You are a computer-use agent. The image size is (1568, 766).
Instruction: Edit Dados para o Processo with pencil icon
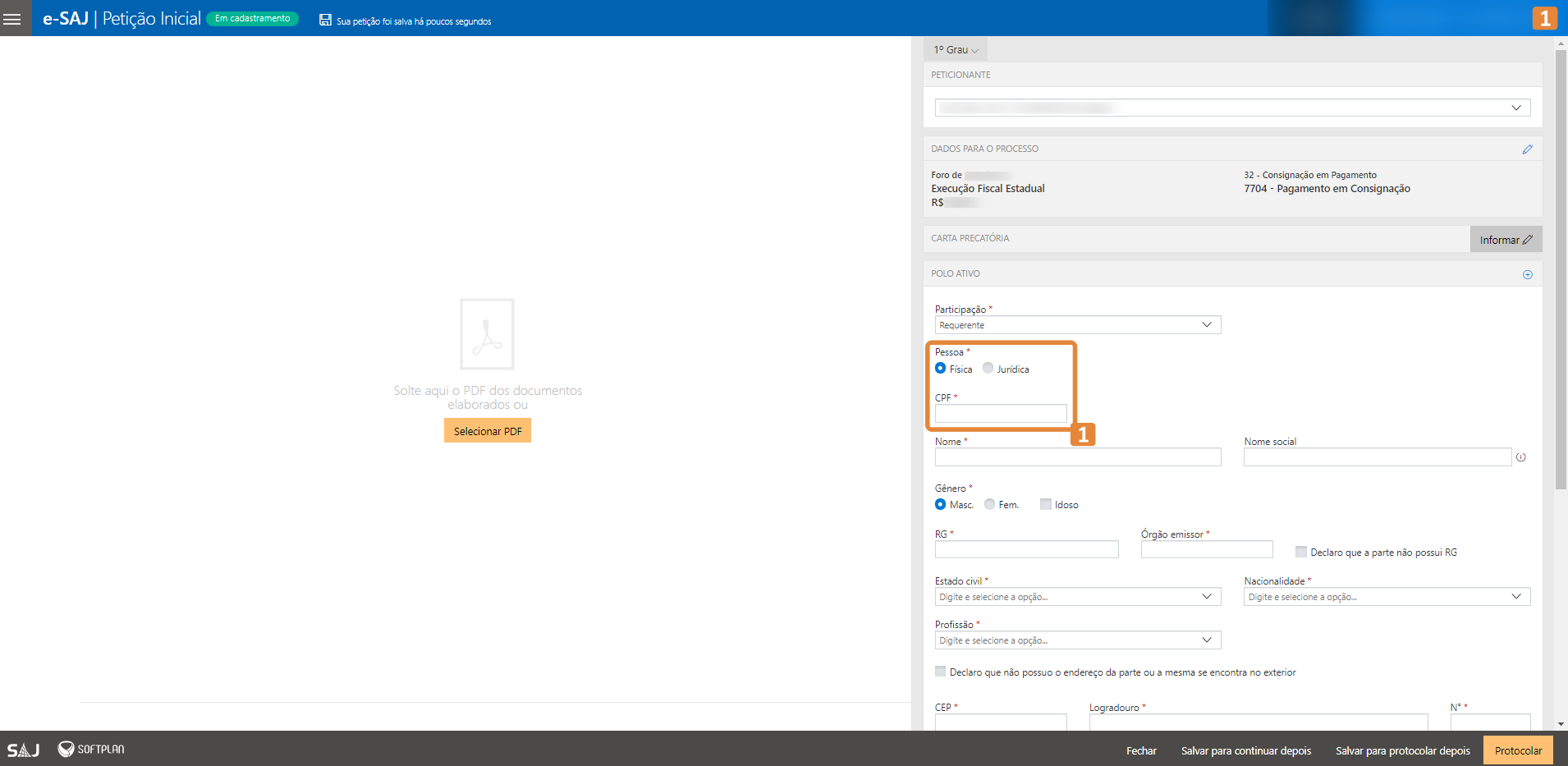pyautogui.click(x=1527, y=149)
